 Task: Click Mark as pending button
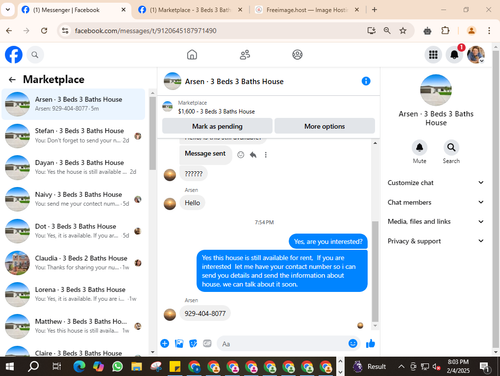click(217, 126)
